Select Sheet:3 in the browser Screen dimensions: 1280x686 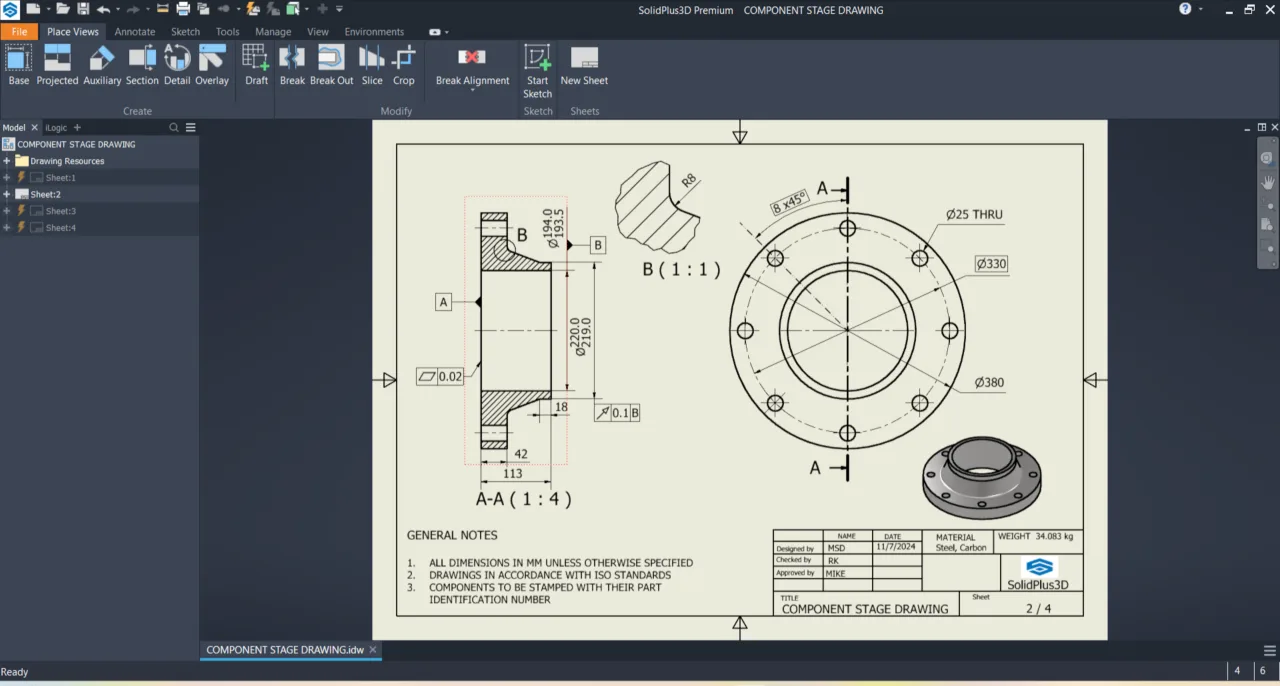pos(60,211)
